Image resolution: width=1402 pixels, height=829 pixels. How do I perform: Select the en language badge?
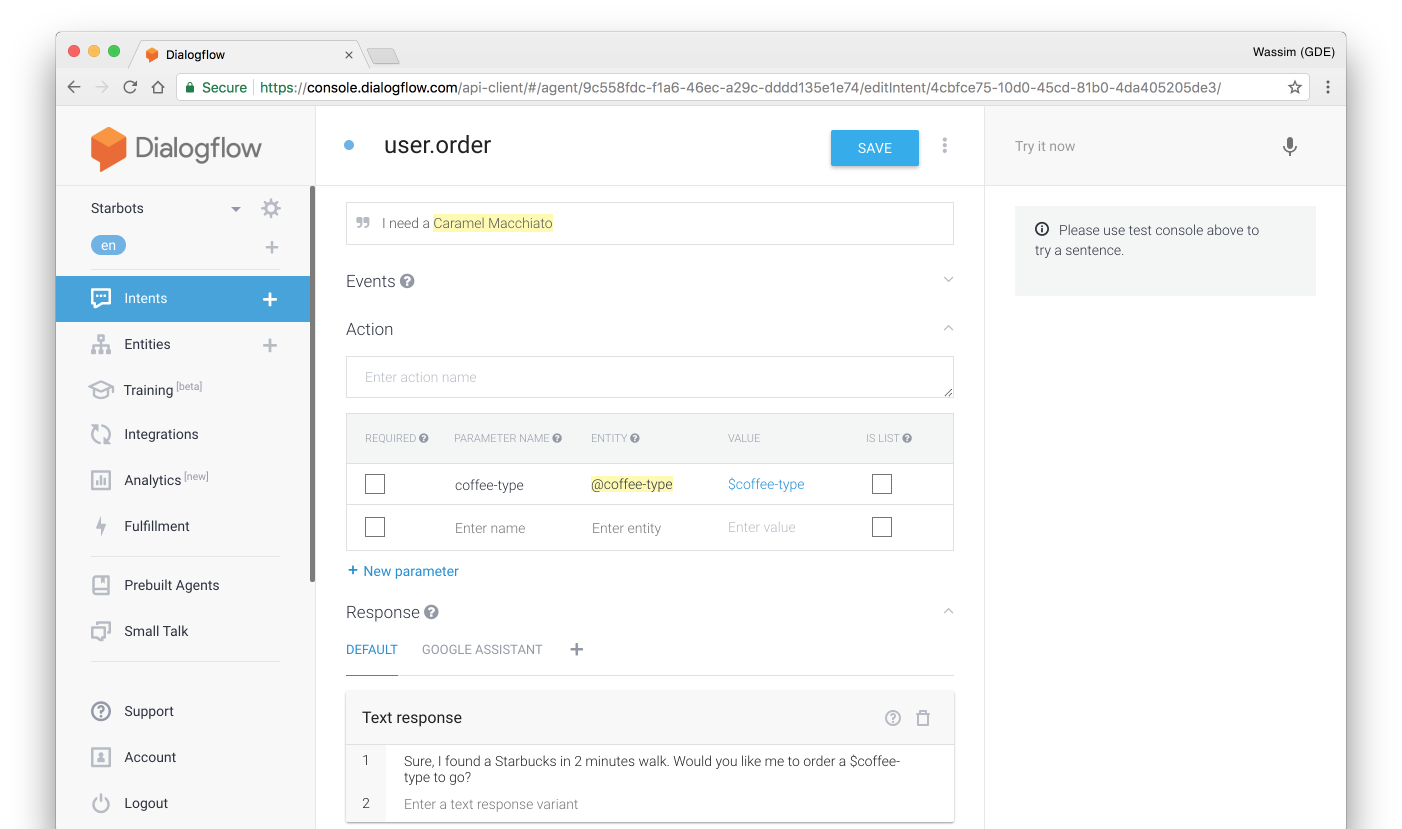[x=108, y=245]
